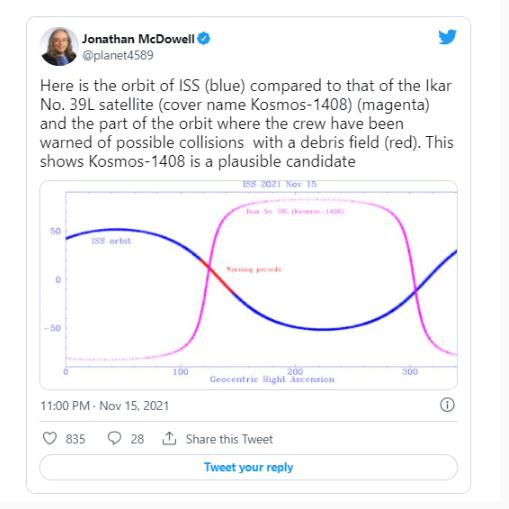Click the share upload arrow icon
This screenshot has height=509, width=509.
pyautogui.click(x=169, y=438)
